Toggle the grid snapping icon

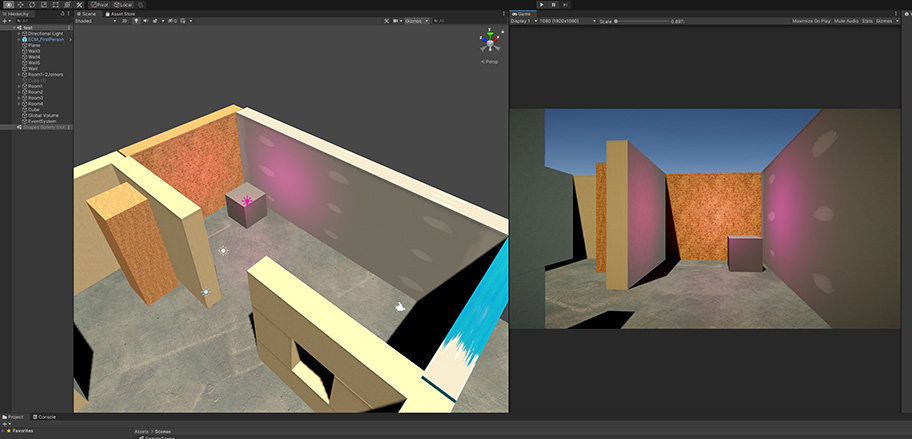tap(141, 5)
